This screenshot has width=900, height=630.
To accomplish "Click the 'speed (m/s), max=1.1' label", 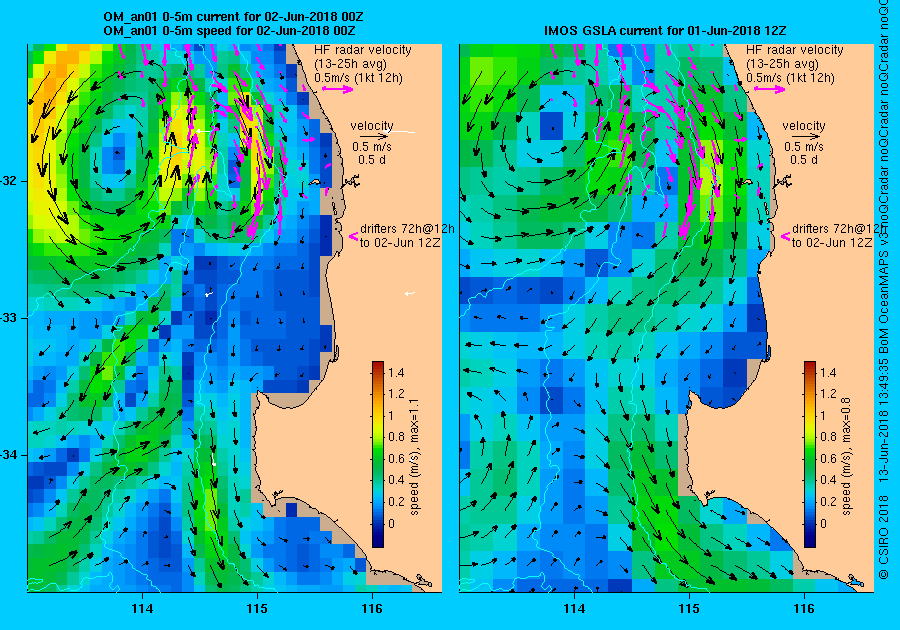I will tap(414, 457).
